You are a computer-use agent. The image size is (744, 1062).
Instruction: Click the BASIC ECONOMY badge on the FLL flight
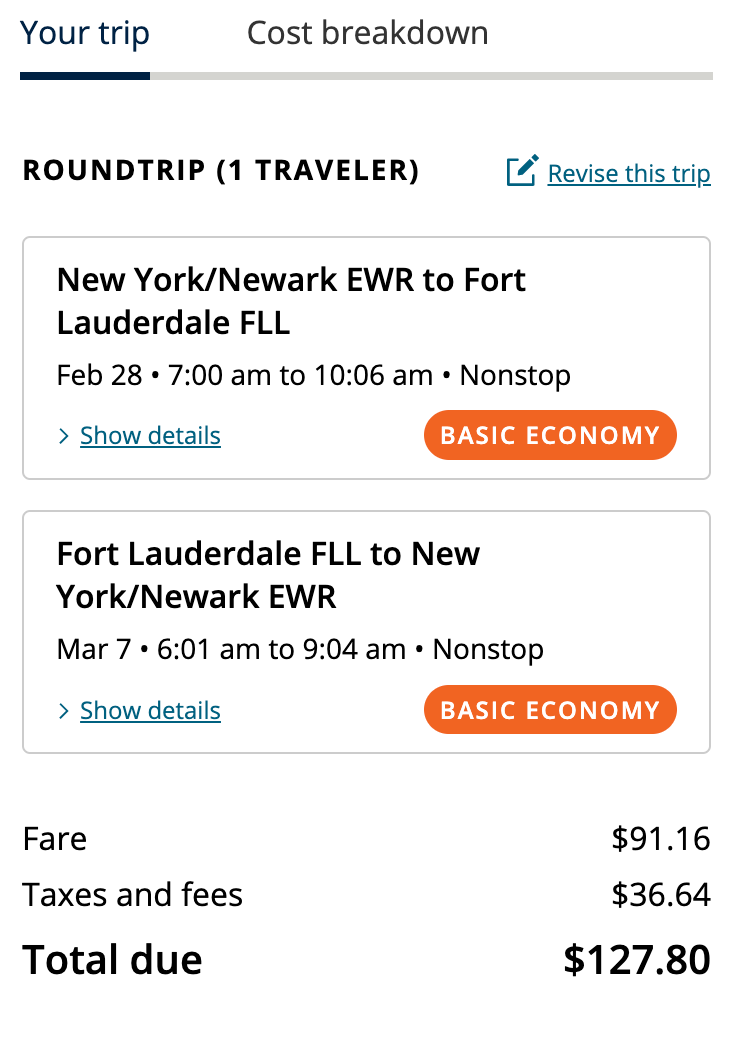pos(550,709)
